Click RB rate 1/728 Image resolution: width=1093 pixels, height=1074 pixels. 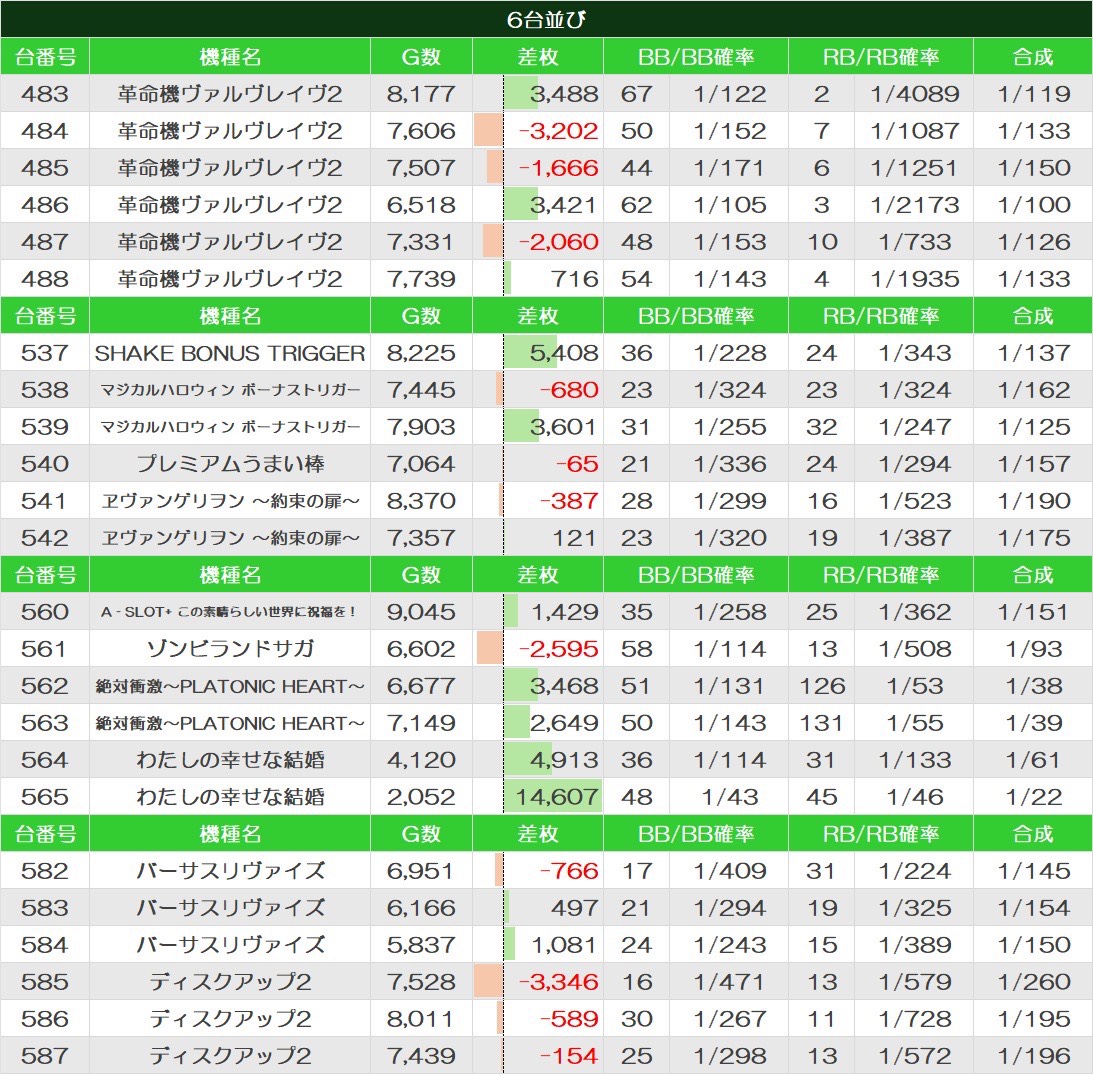point(915,1018)
